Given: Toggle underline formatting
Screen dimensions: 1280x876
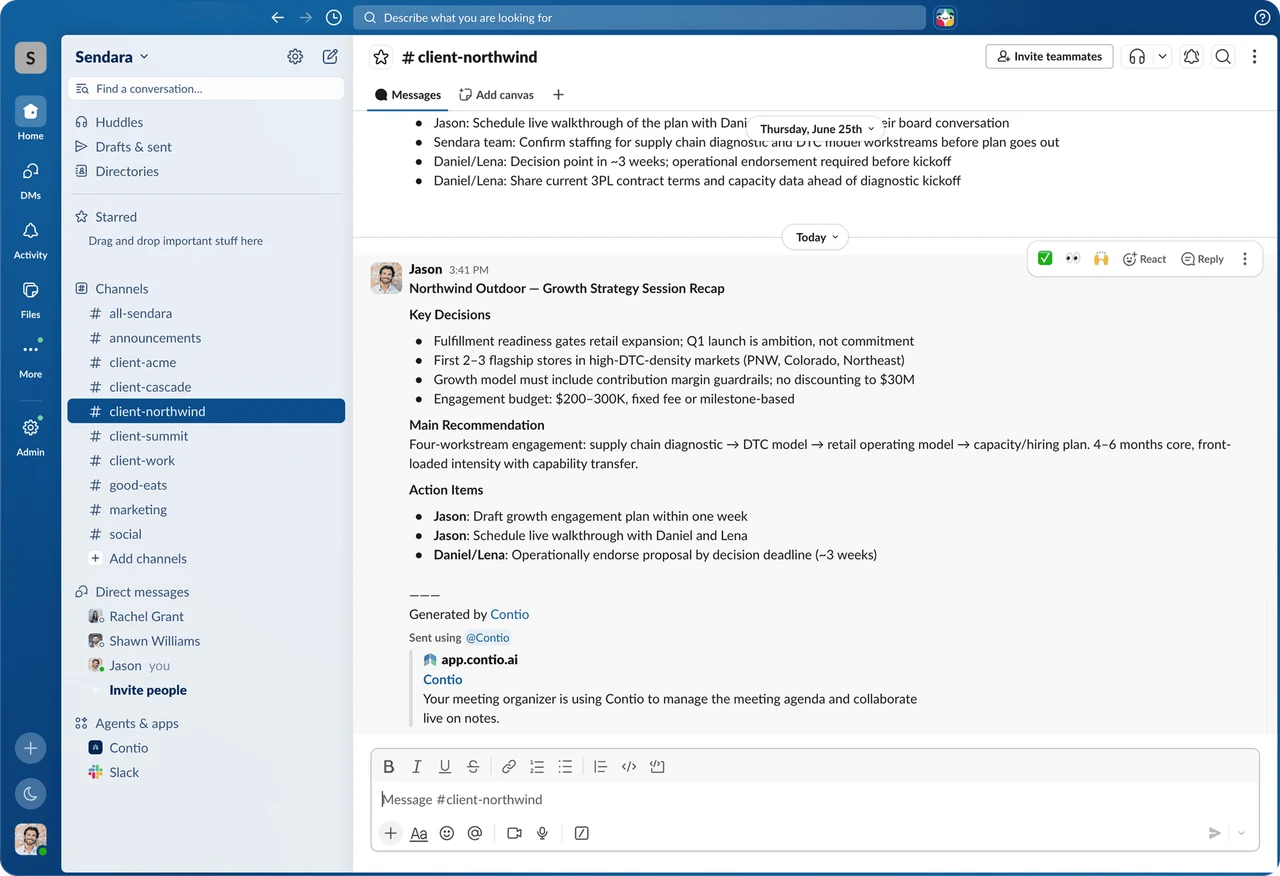Looking at the screenshot, I should [x=445, y=767].
